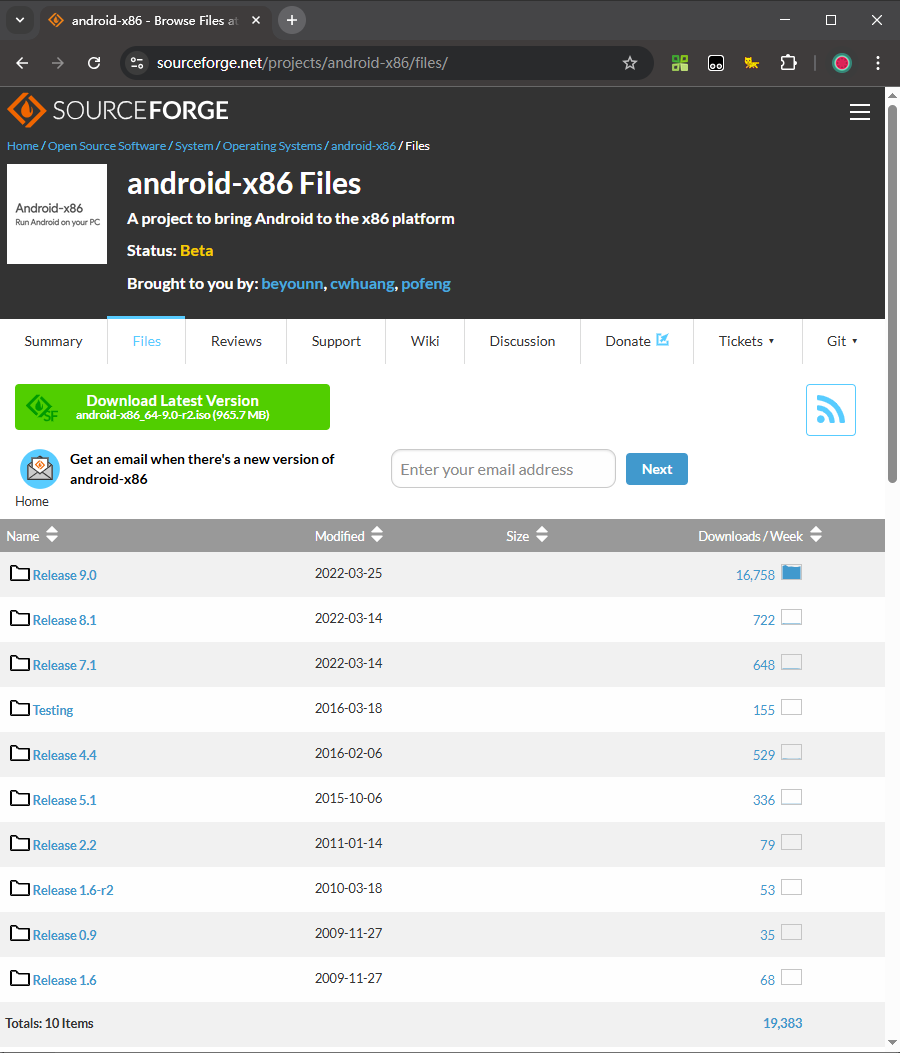
Task: Expand the Git dropdown
Action: [843, 341]
